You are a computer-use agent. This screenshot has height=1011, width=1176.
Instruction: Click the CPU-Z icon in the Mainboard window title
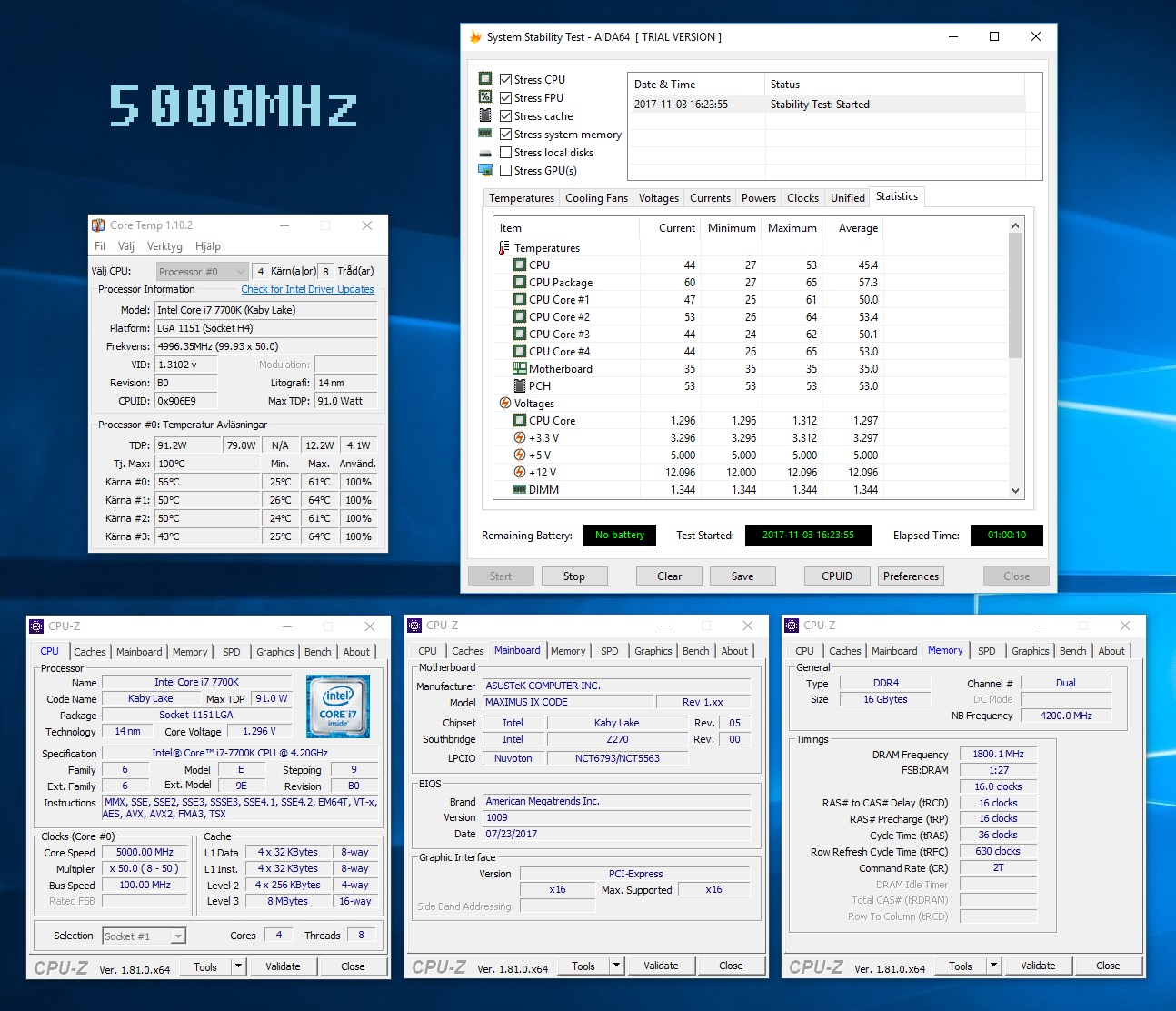[414, 626]
